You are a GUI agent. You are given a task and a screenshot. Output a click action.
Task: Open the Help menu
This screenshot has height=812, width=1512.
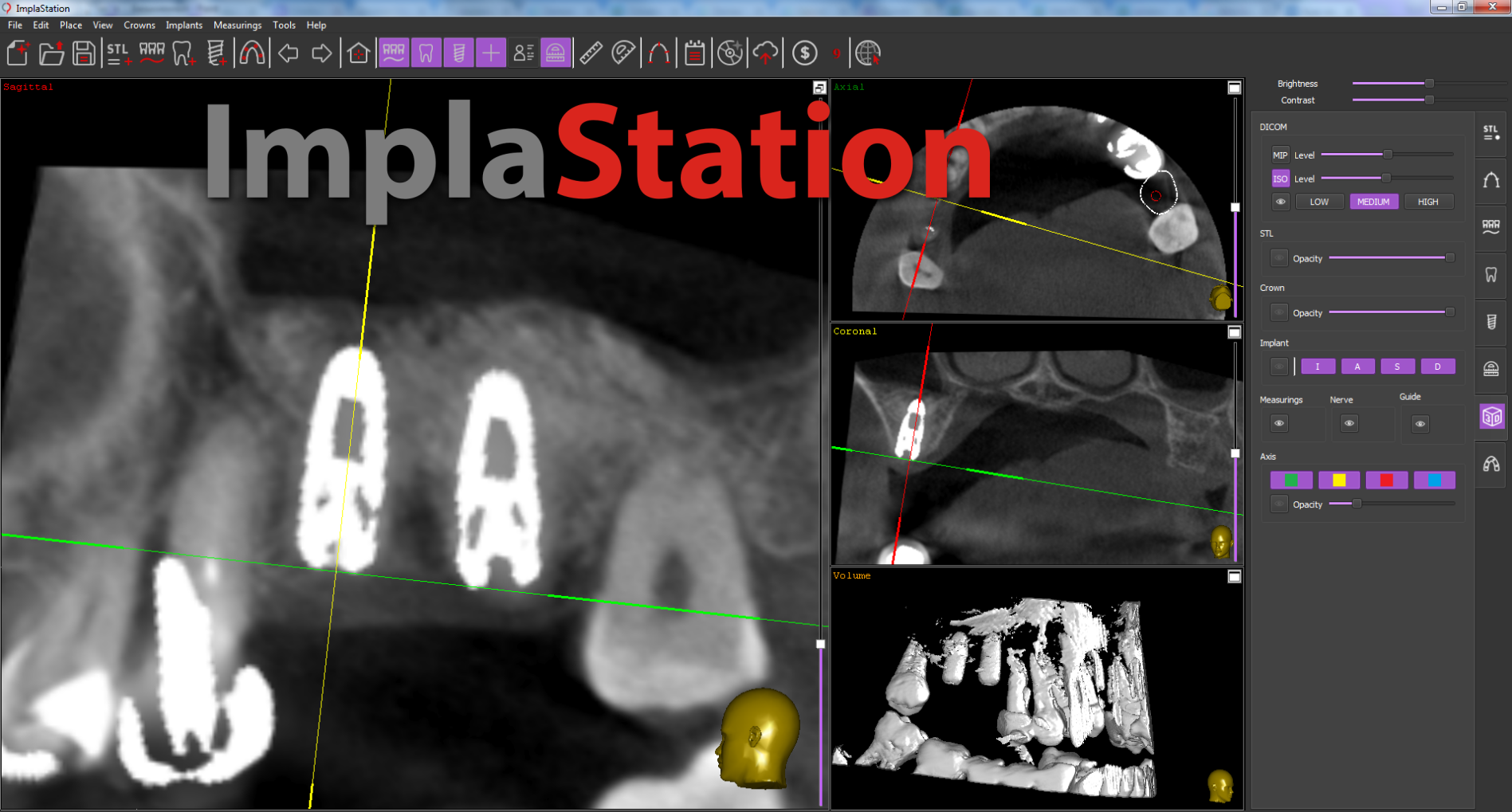click(316, 25)
